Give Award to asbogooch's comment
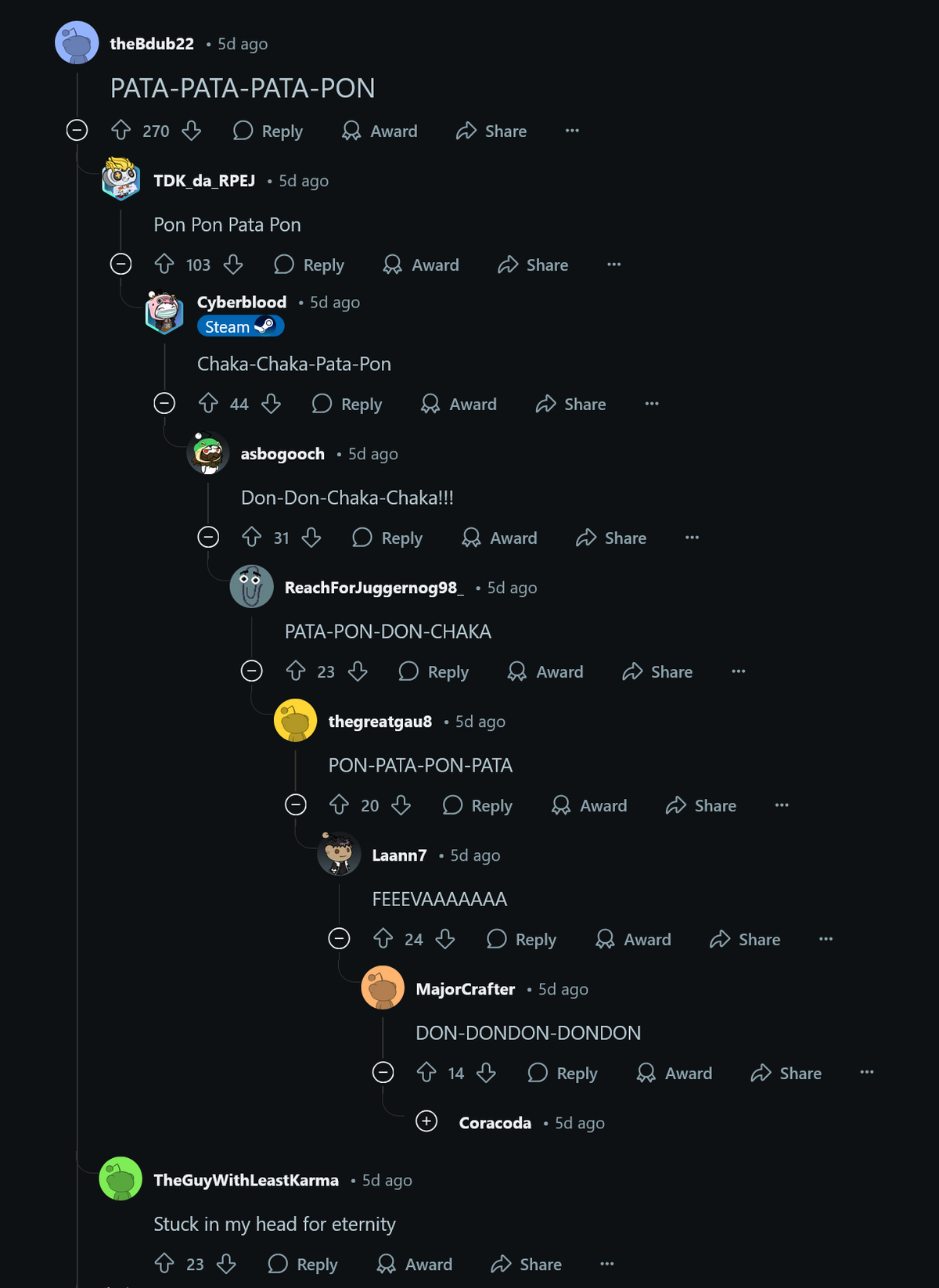Screen dimensions: 939x1288 click(x=499, y=538)
